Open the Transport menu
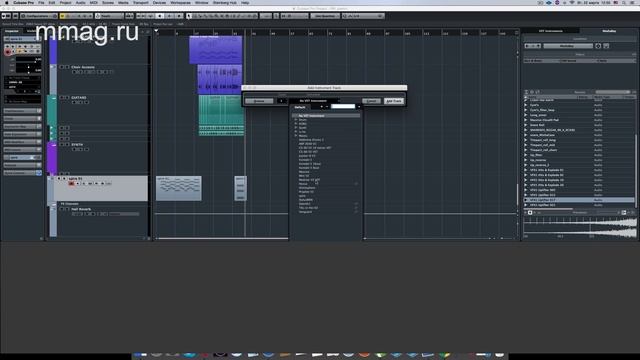 tap(140, 2)
